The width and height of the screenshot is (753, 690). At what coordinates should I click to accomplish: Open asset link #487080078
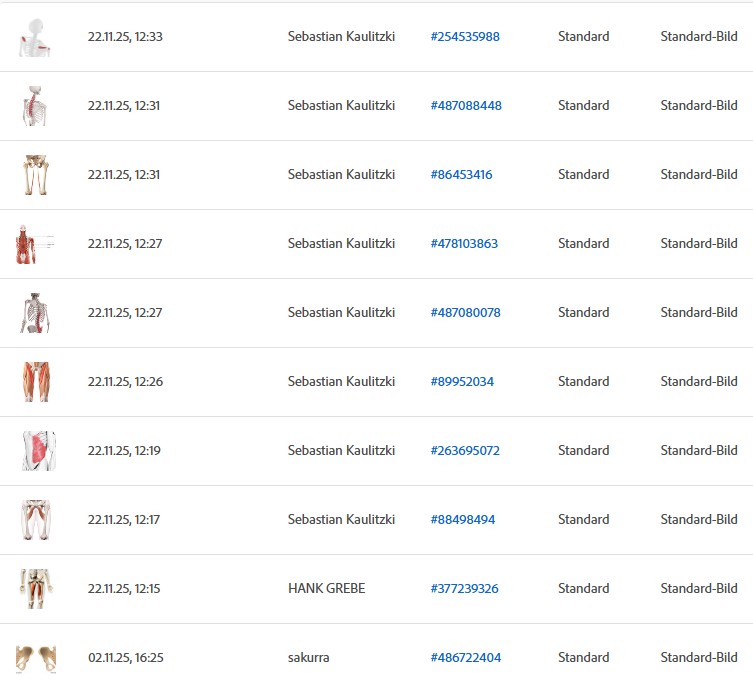(x=465, y=313)
